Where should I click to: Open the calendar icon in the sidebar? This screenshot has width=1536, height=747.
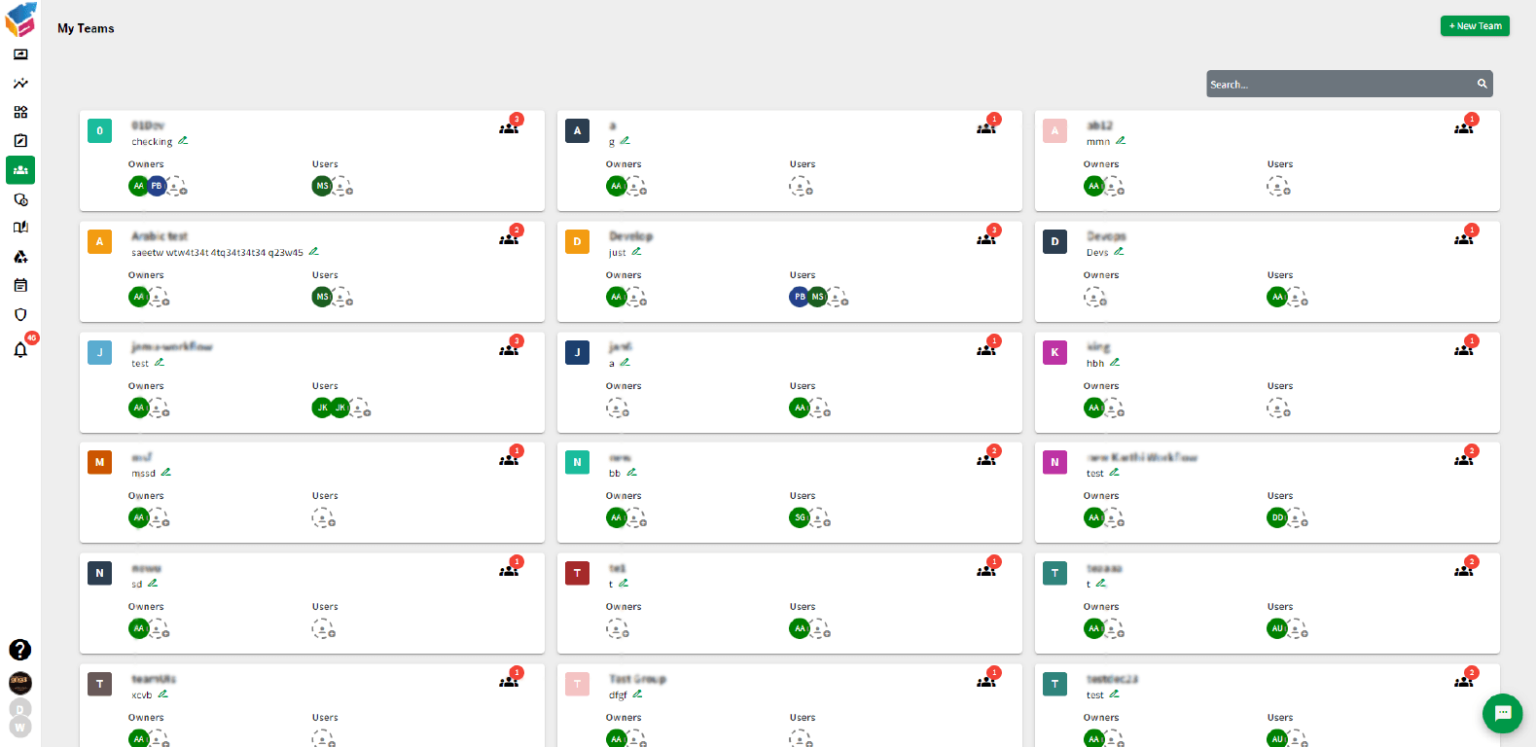point(20,285)
